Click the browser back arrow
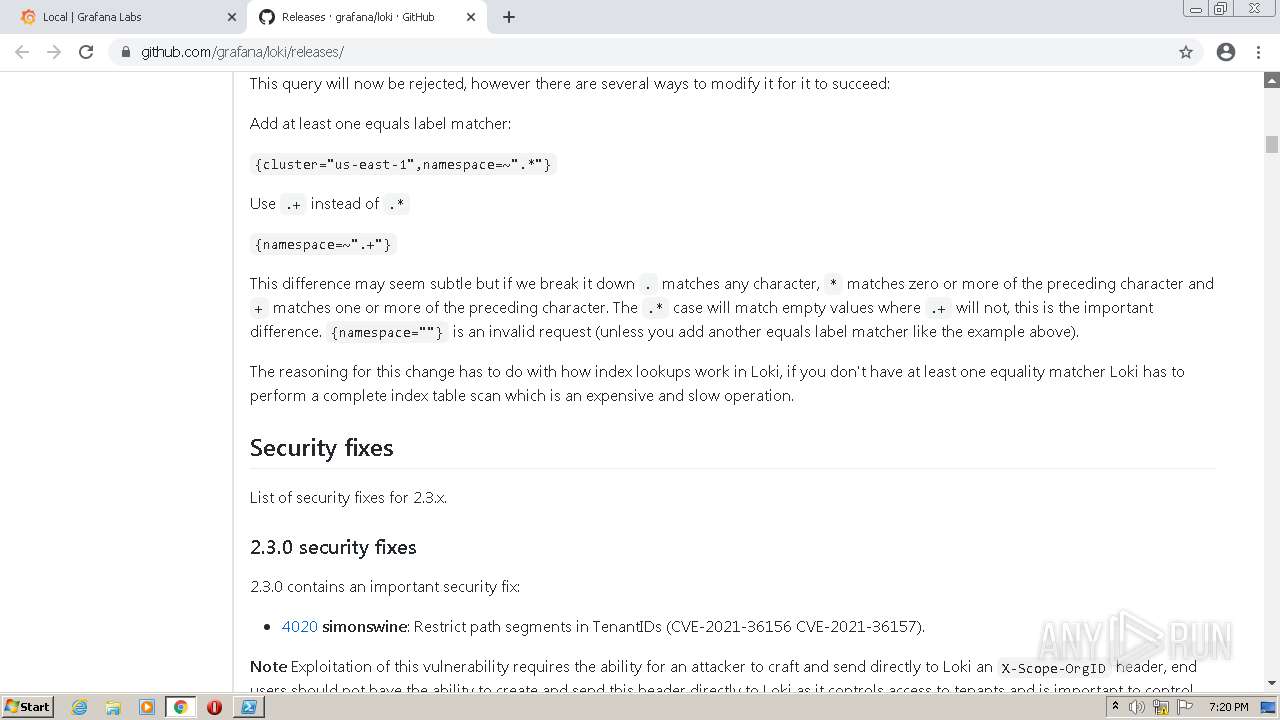 click(x=22, y=52)
